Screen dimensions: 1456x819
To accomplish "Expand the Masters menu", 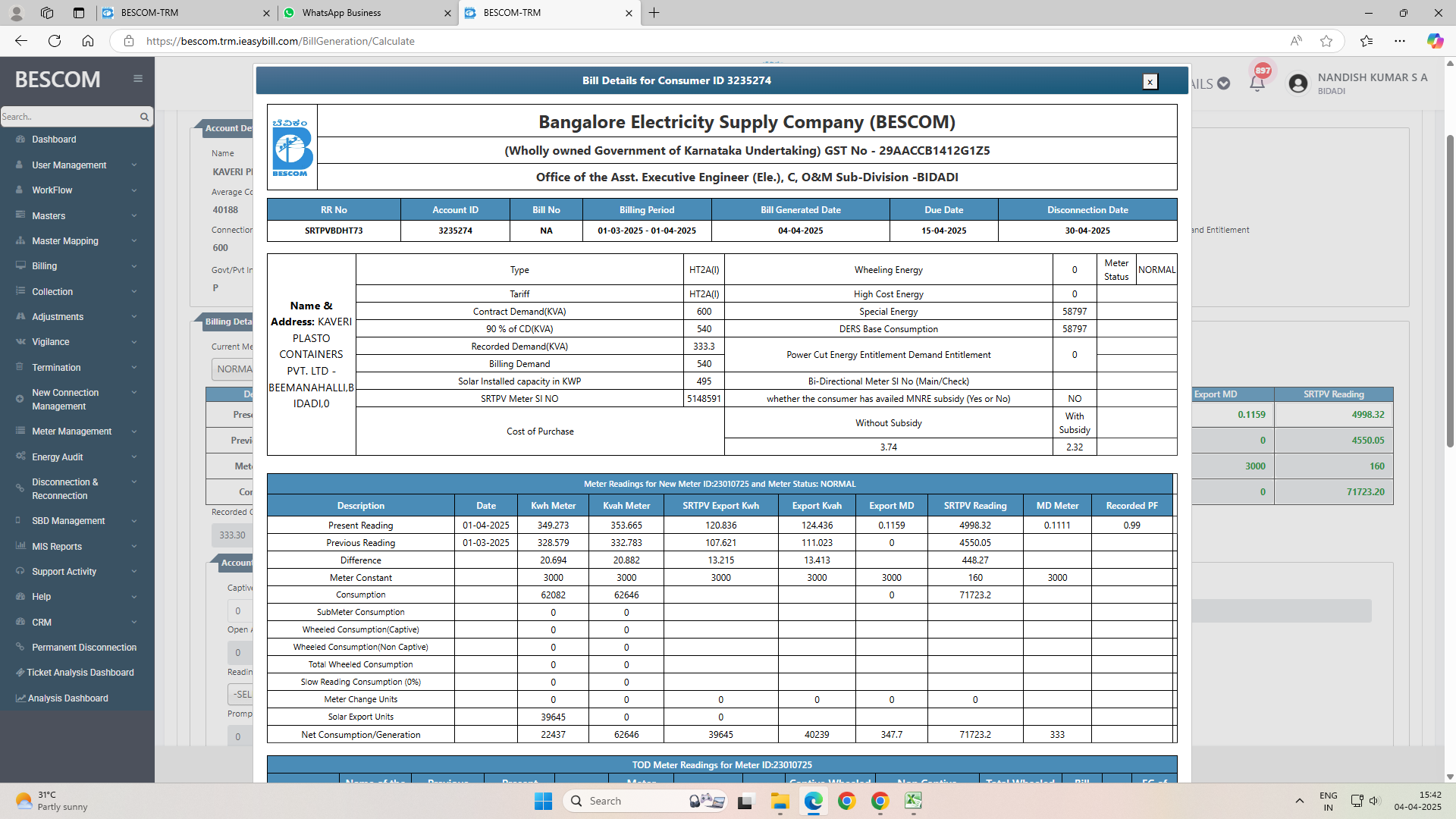I will coord(76,216).
